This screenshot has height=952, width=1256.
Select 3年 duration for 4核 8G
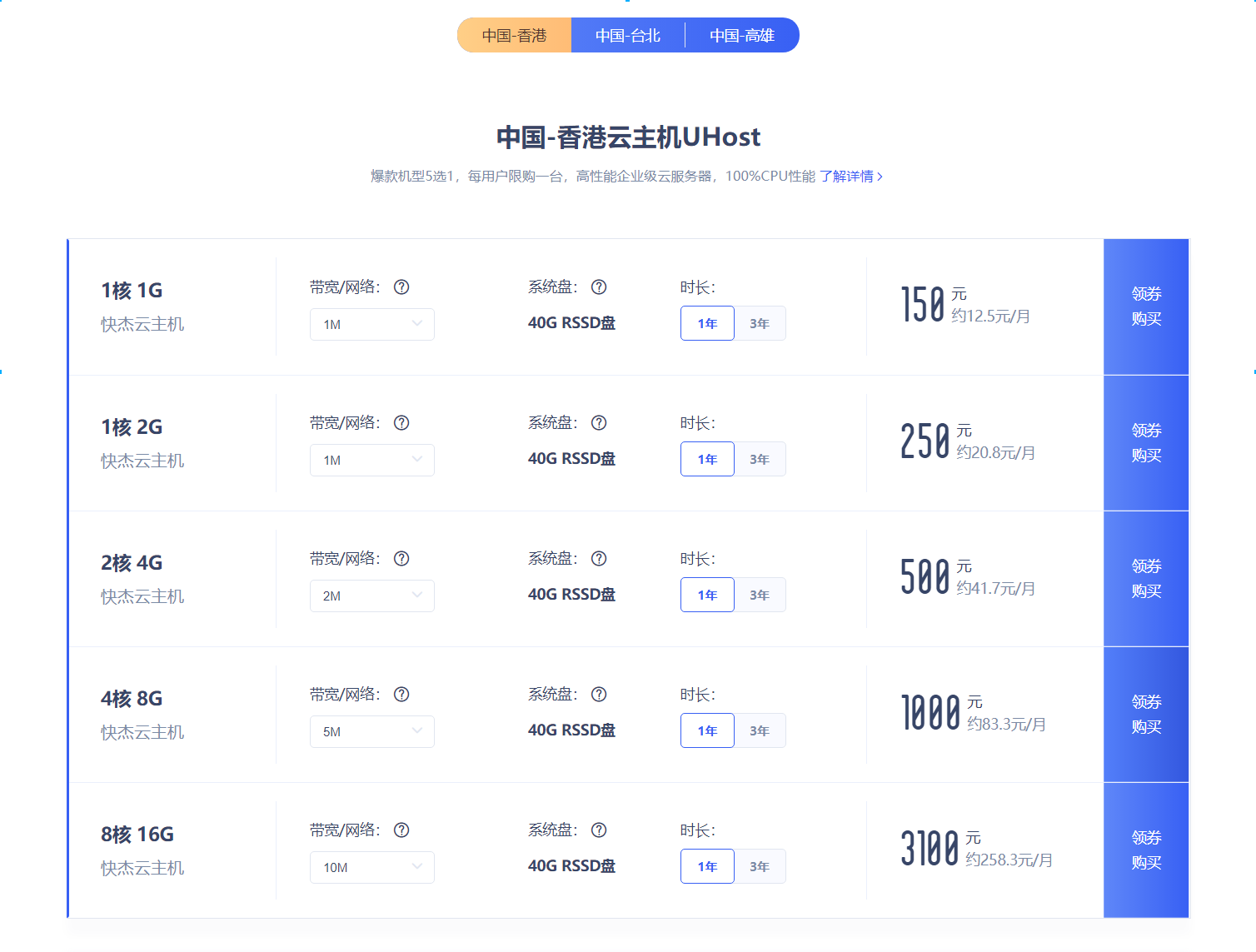(760, 730)
